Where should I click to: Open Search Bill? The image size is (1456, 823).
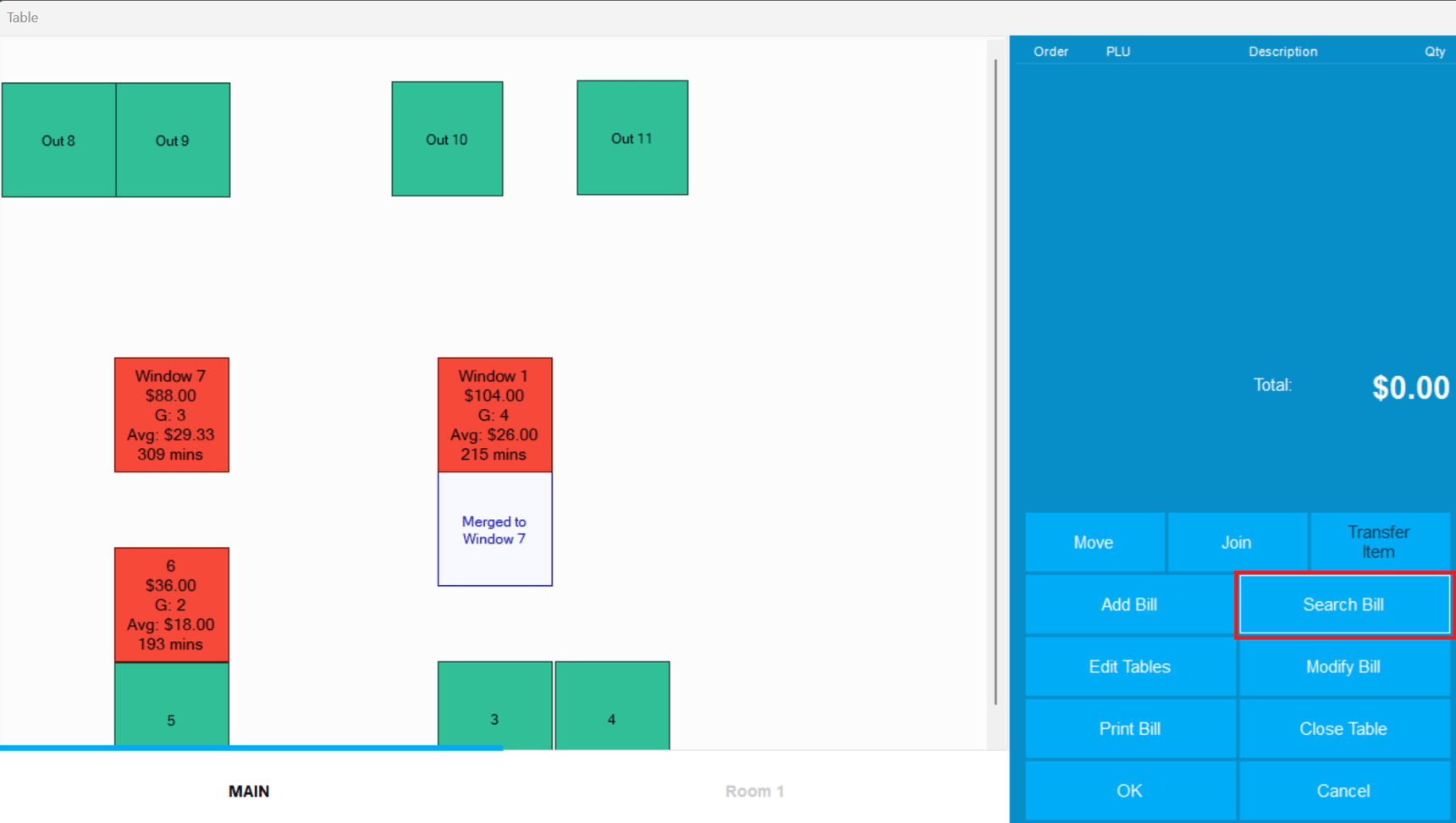pos(1343,605)
